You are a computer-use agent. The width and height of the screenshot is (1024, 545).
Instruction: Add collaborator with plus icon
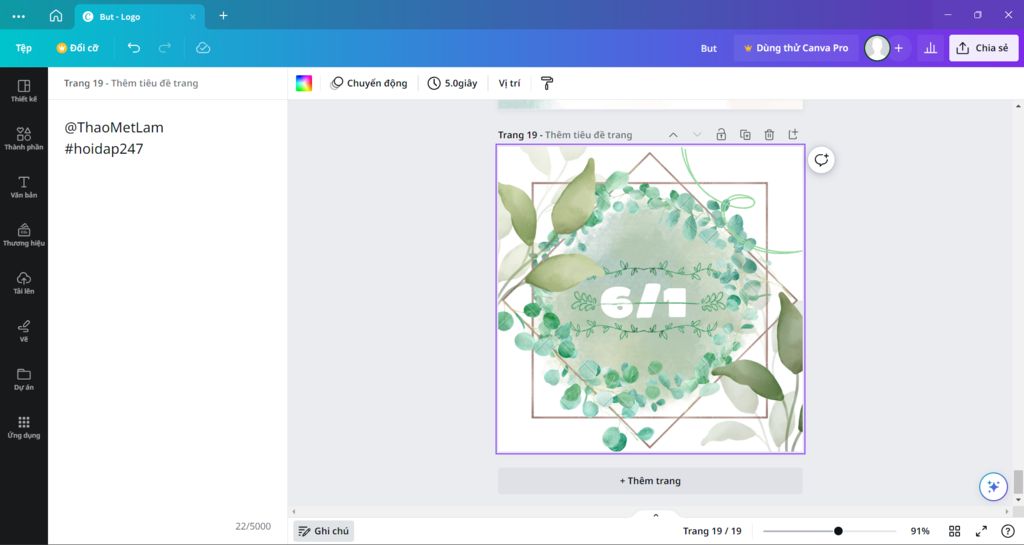click(899, 48)
